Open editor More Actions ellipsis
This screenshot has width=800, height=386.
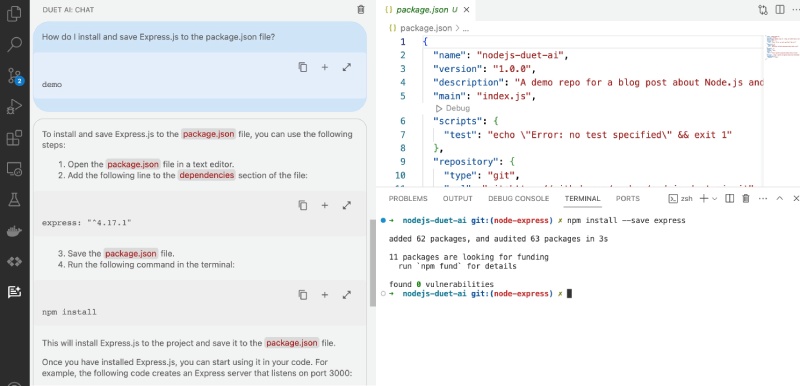click(795, 10)
